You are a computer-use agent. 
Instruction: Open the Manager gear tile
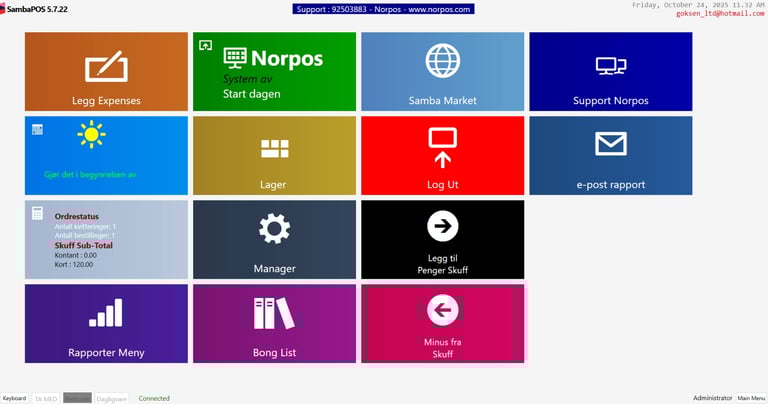[274, 239]
